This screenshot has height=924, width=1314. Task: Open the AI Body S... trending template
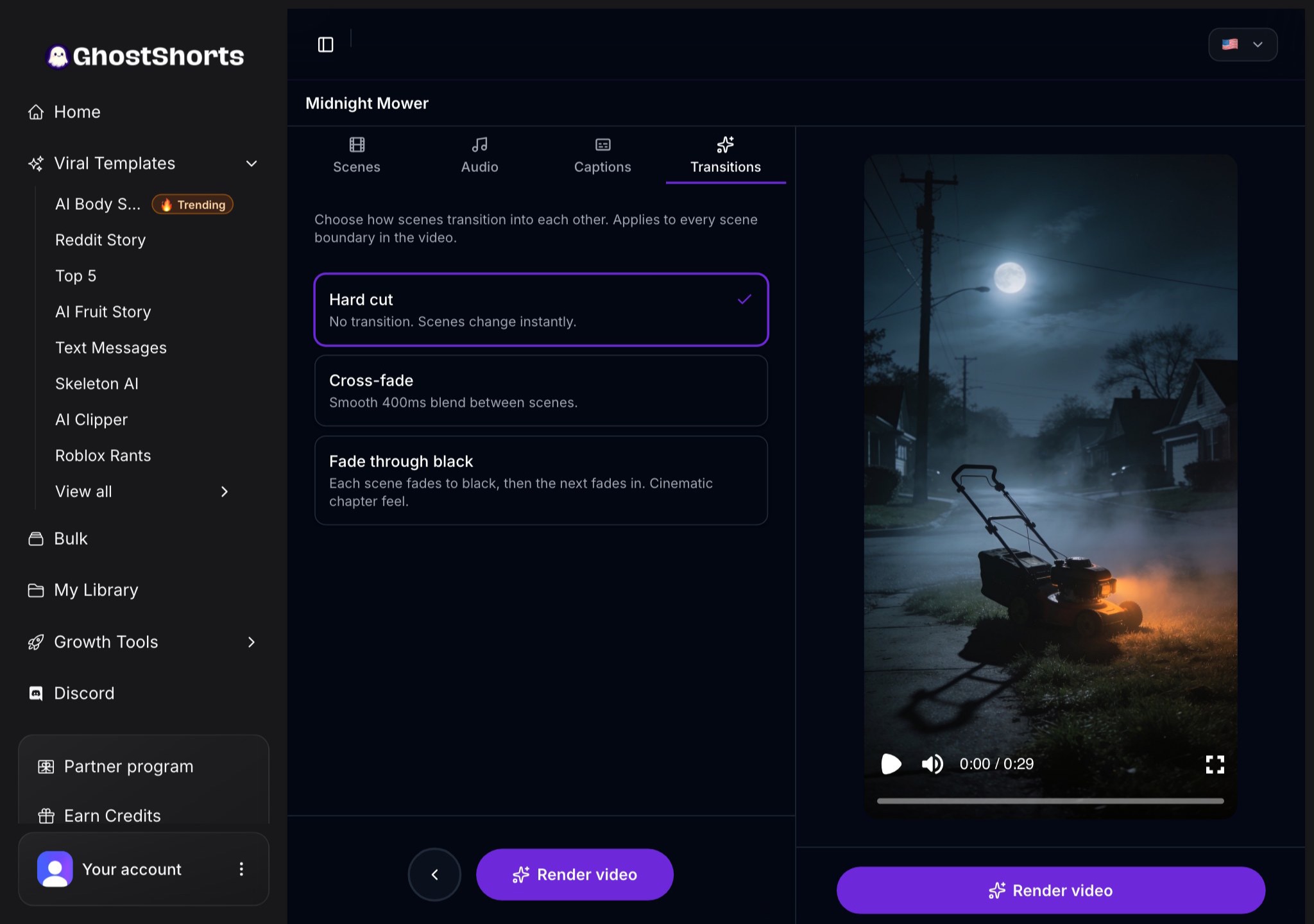(x=144, y=204)
